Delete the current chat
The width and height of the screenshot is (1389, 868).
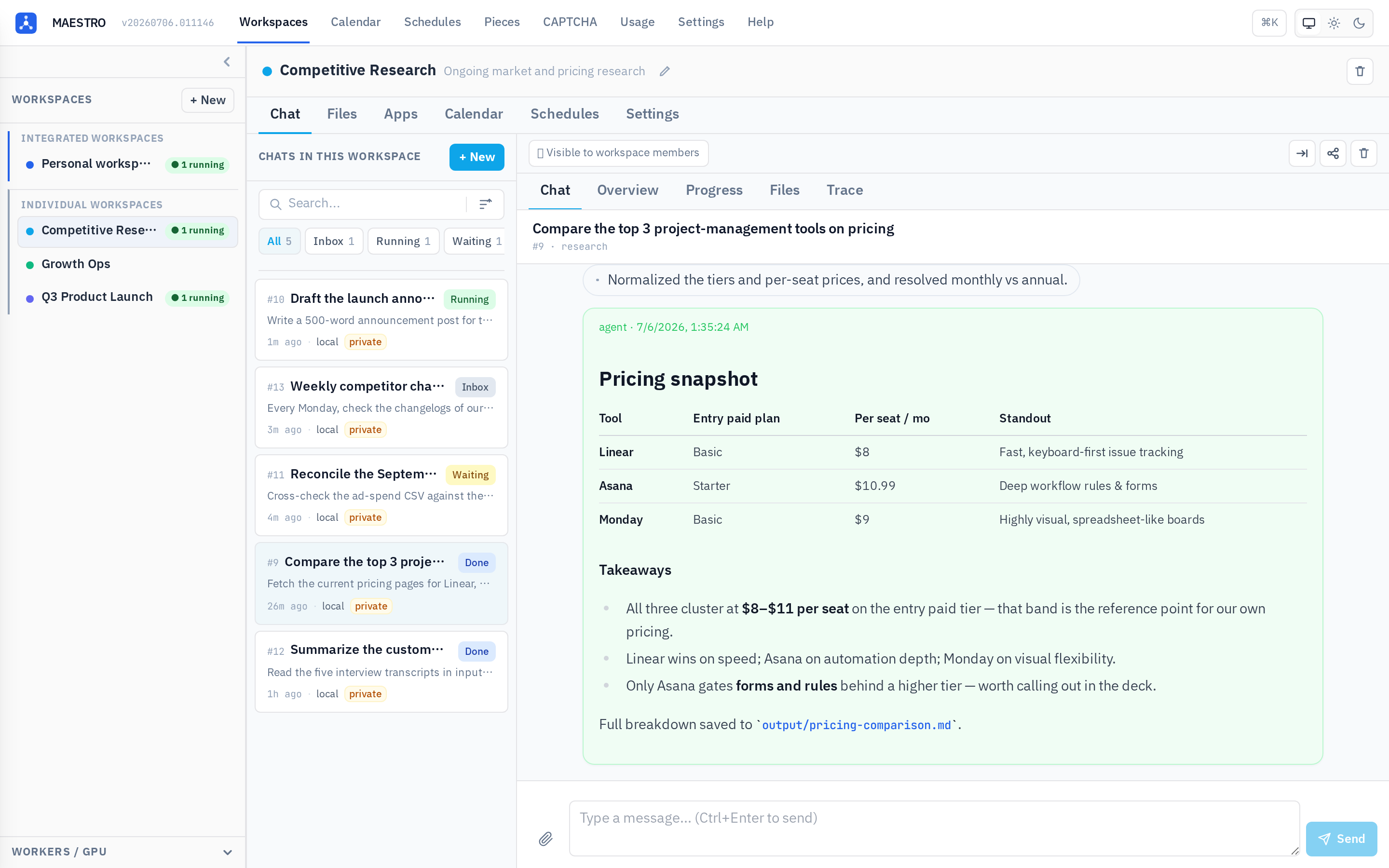pos(1364,153)
